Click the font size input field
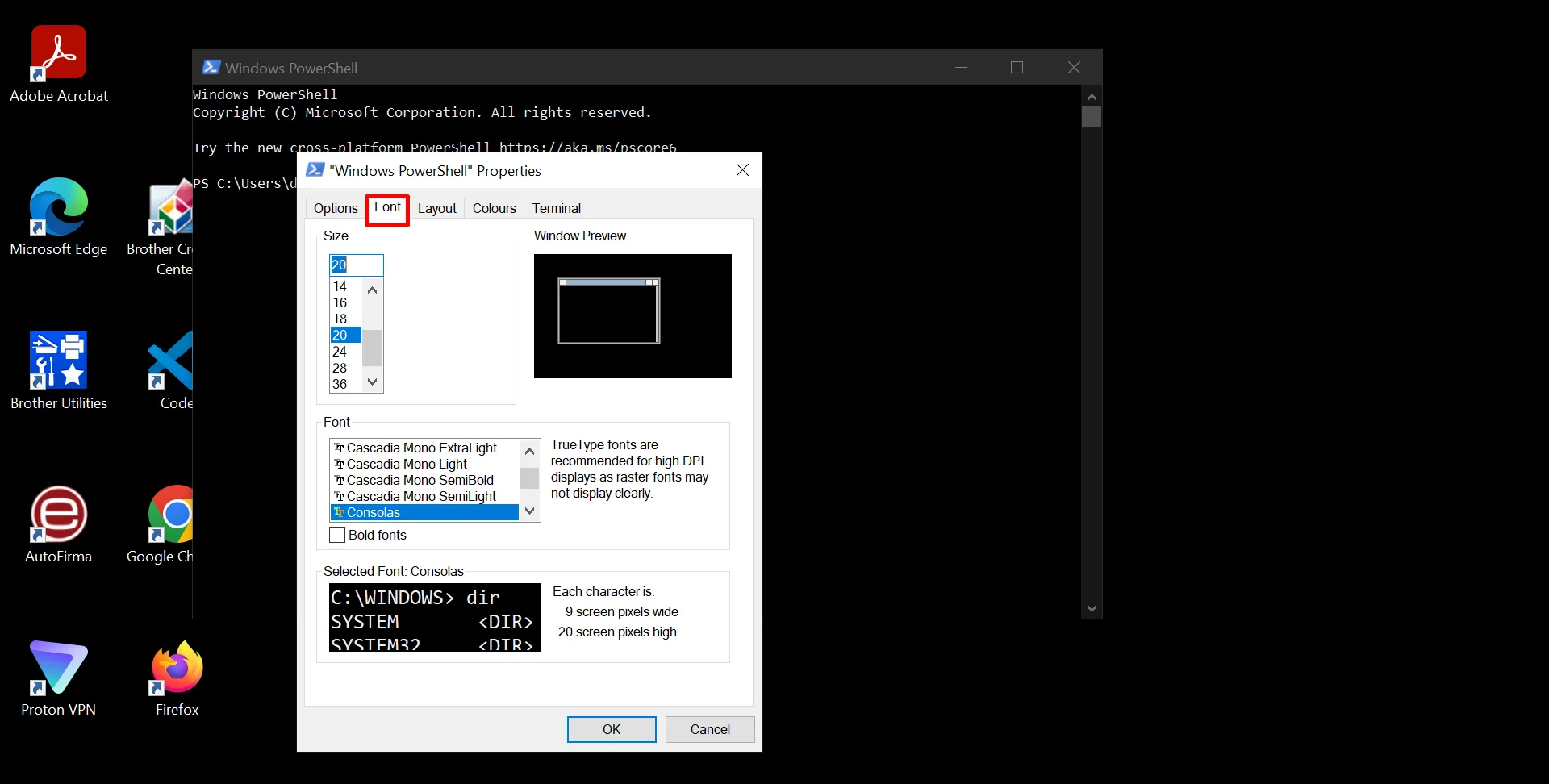Image resolution: width=1549 pixels, height=784 pixels. pos(356,265)
